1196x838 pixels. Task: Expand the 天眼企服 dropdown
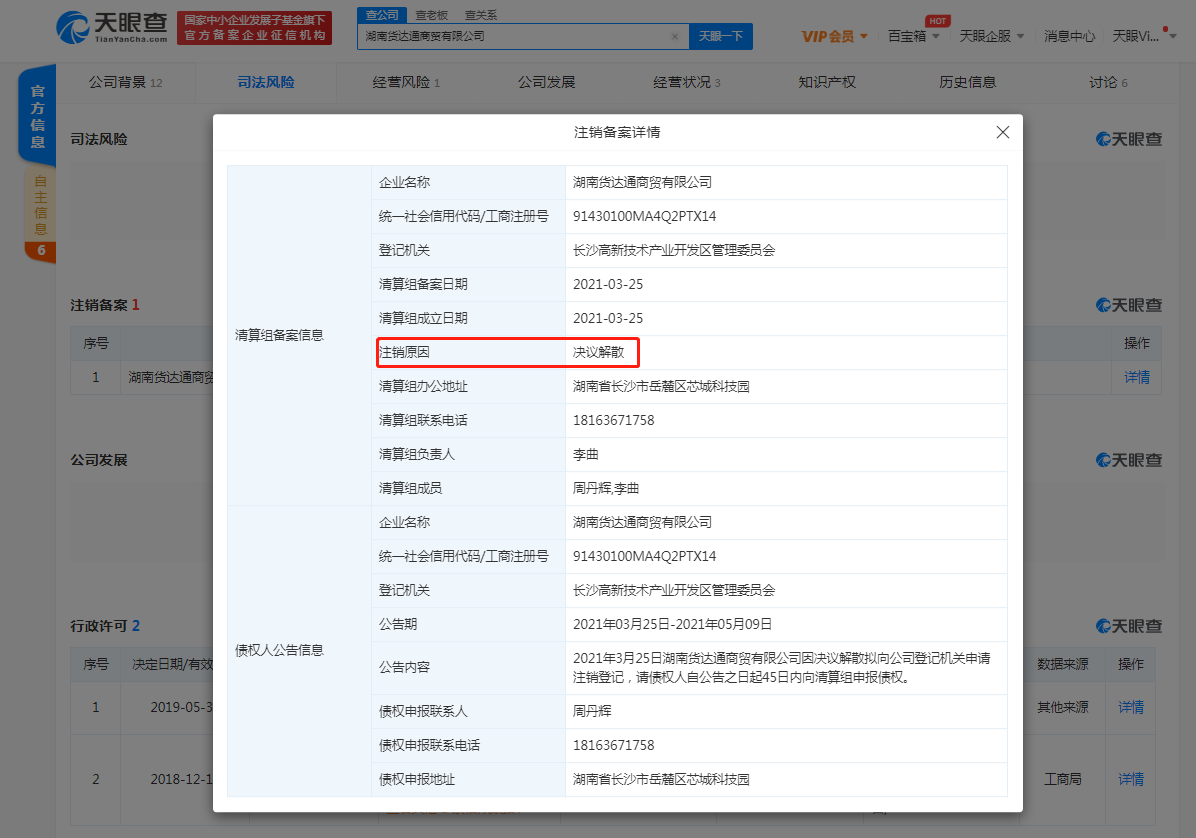[991, 36]
